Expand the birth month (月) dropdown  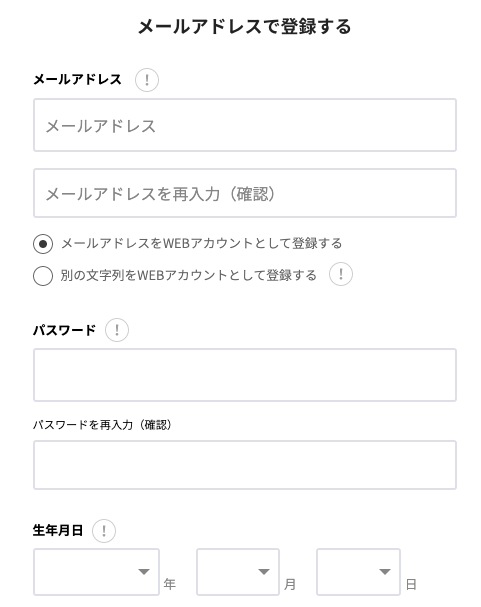(238, 572)
